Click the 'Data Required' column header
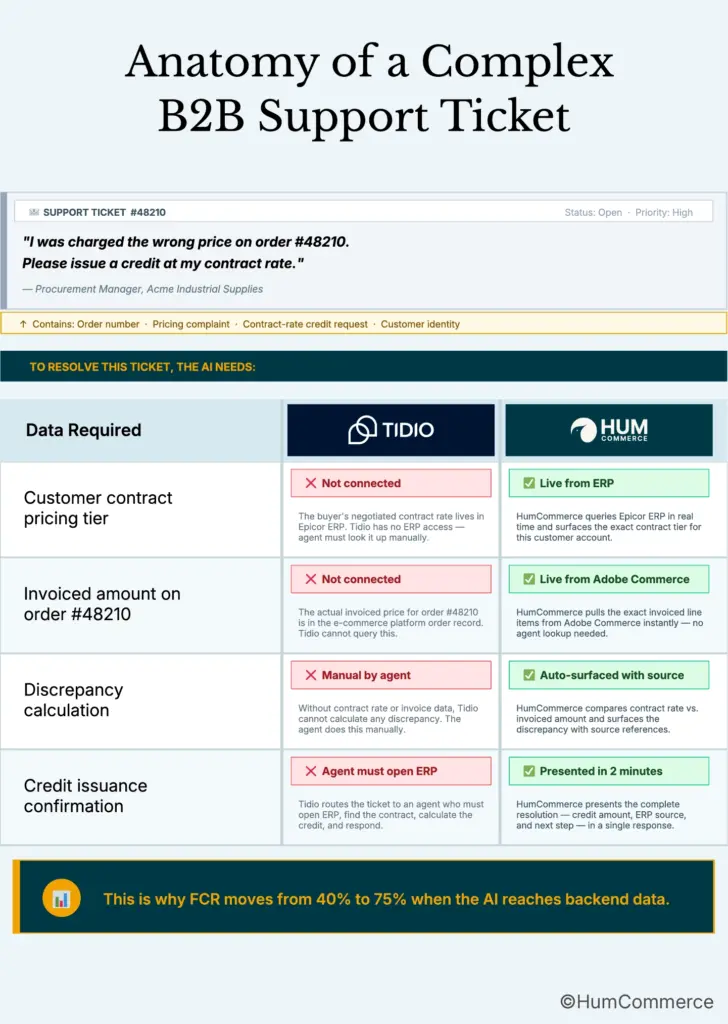728x1024 pixels. [x=84, y=430]
